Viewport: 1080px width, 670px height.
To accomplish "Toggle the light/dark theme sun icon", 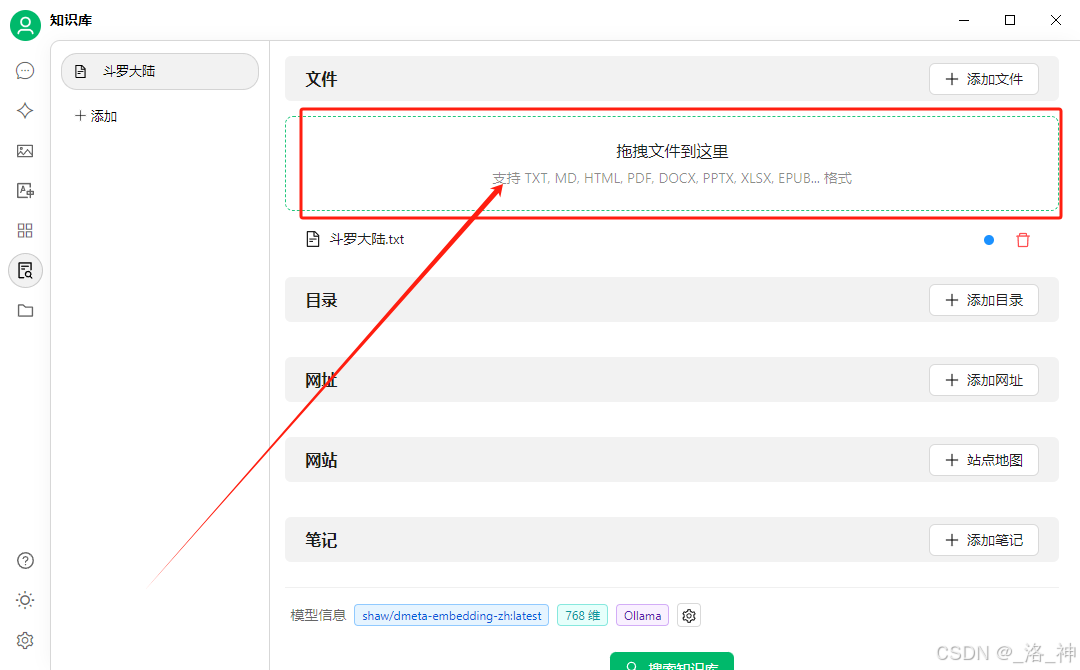I will [25, 600].
